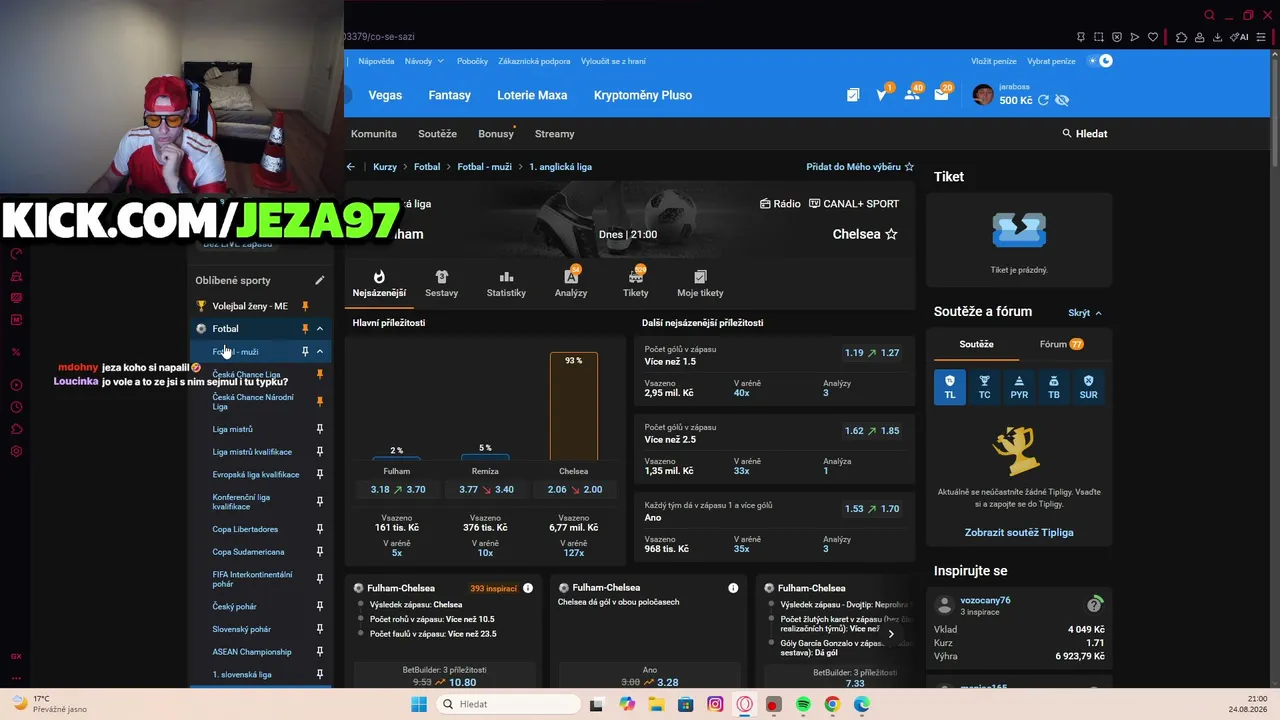Viewport: 1280px width, 720px height.
Task: Unpin Fotbal from favorite sports
Action: tap(305, 329)
